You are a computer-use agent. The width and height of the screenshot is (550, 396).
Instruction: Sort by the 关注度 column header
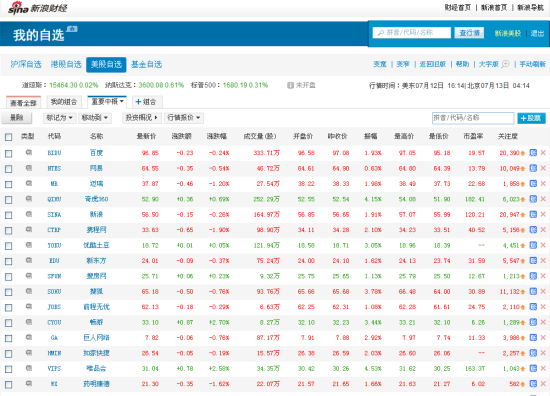coord(508,136)
